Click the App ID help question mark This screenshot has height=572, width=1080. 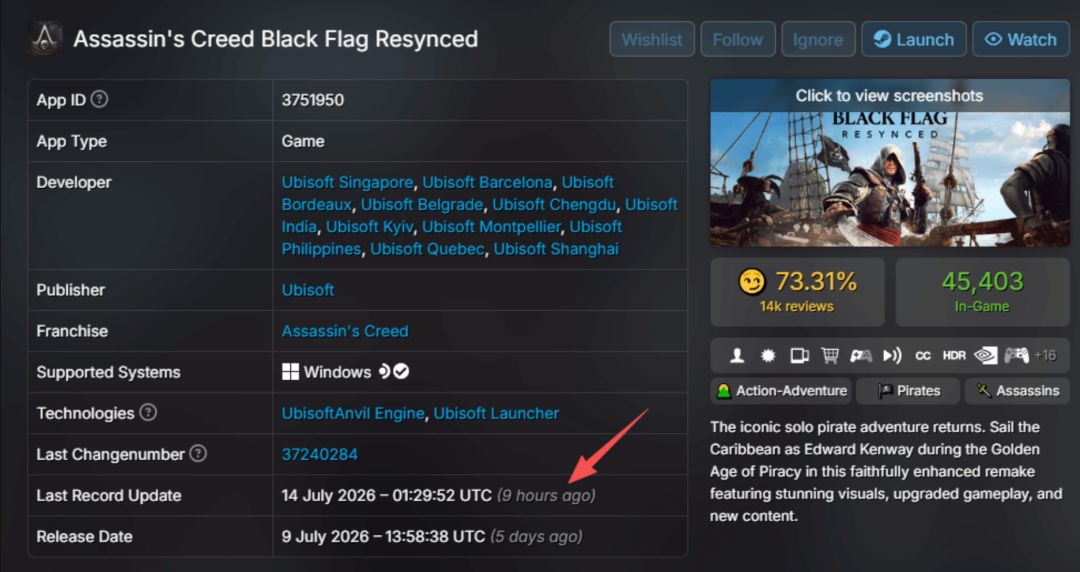(100, 99)
